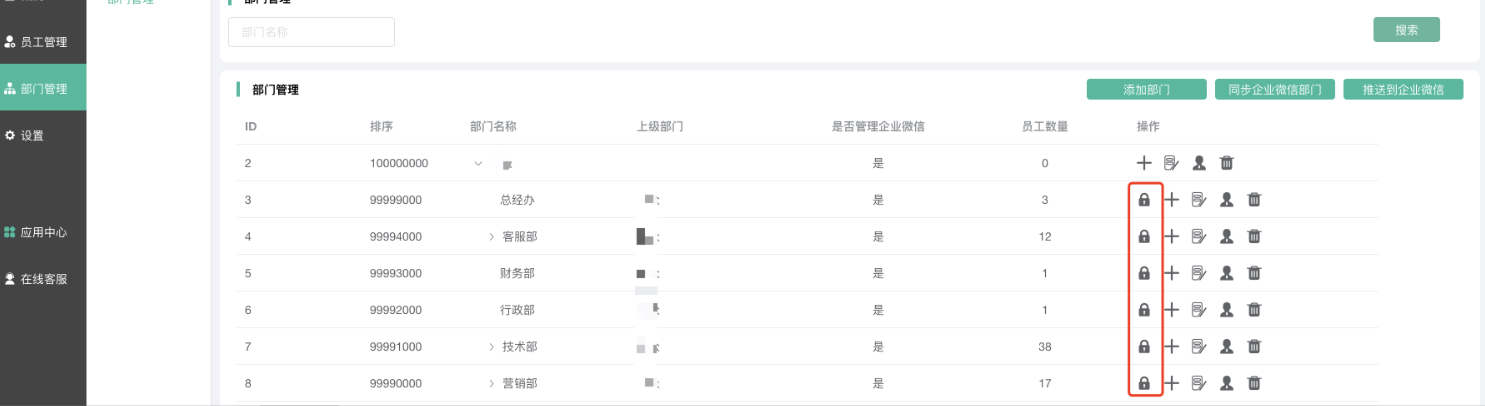The height and width of the screenshot is (406, 1485).
Task: Click the 添加部门 button
Action: click(x=1146, y=89)
